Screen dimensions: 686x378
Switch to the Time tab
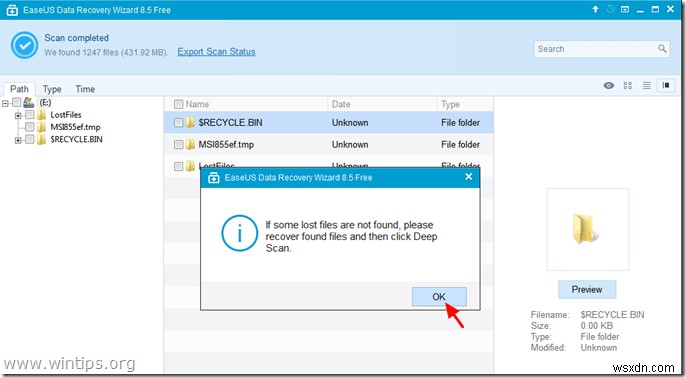[85, 89]
